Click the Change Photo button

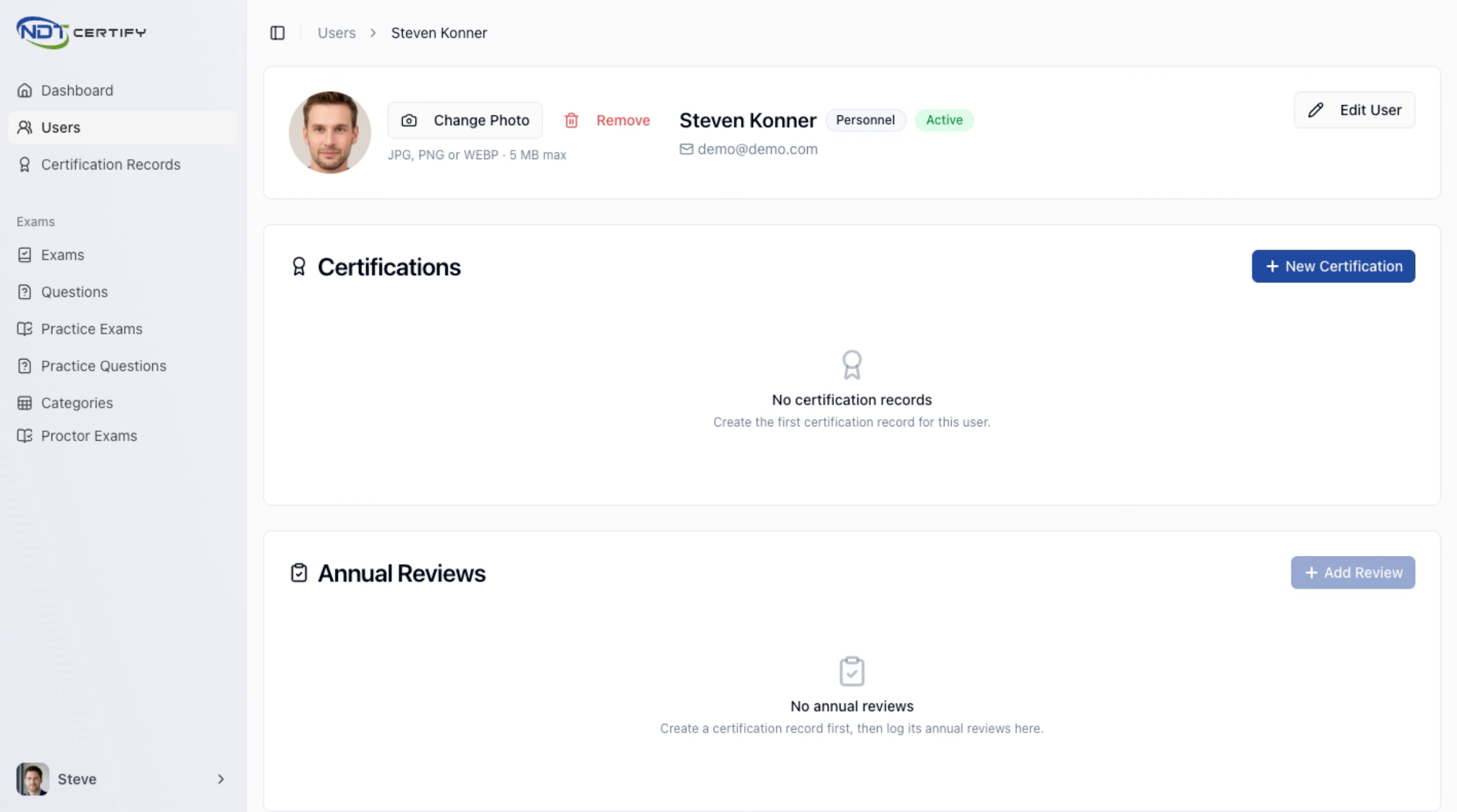pyautogui.click(x=465, y=120)
